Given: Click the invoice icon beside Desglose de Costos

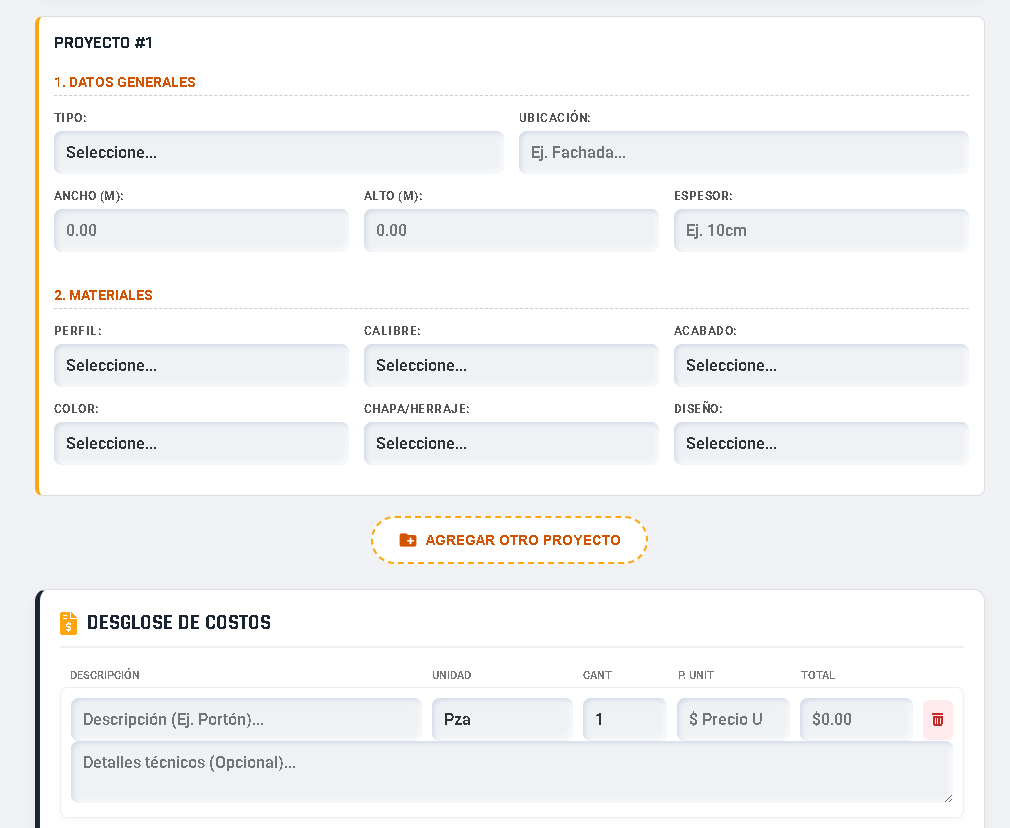Looking at the screenshot, I should [x=68, y=623].
